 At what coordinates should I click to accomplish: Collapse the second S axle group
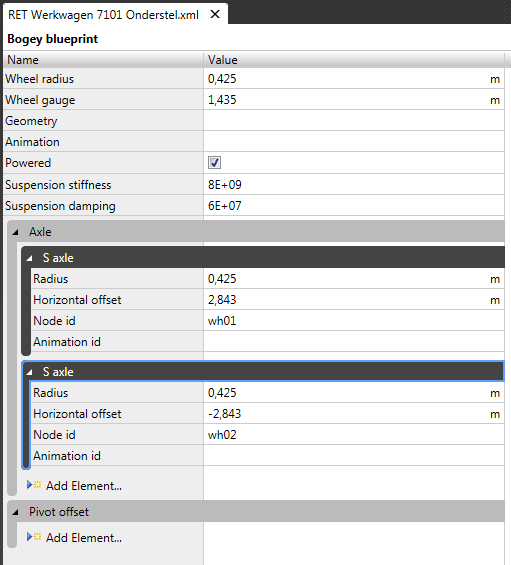(30, 372)
